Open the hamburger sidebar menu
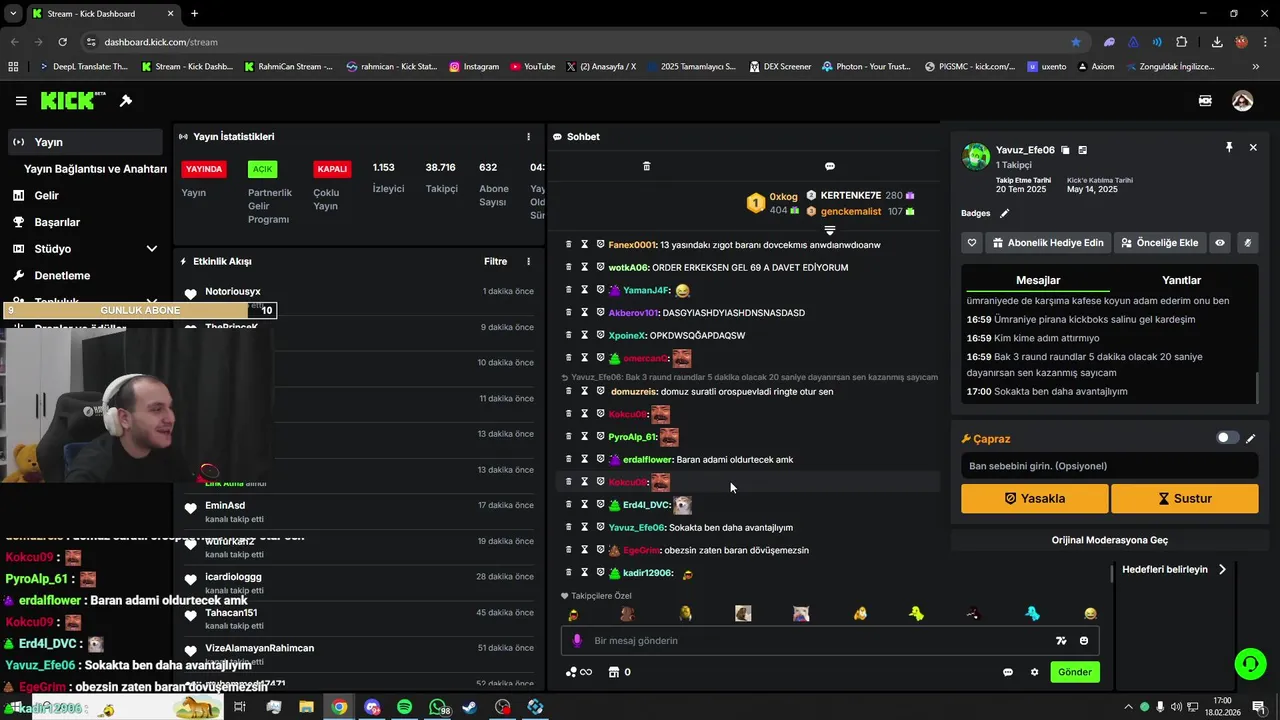This screenshot has height=720, width=1280. pyautogui.click(x=21, y=101)
